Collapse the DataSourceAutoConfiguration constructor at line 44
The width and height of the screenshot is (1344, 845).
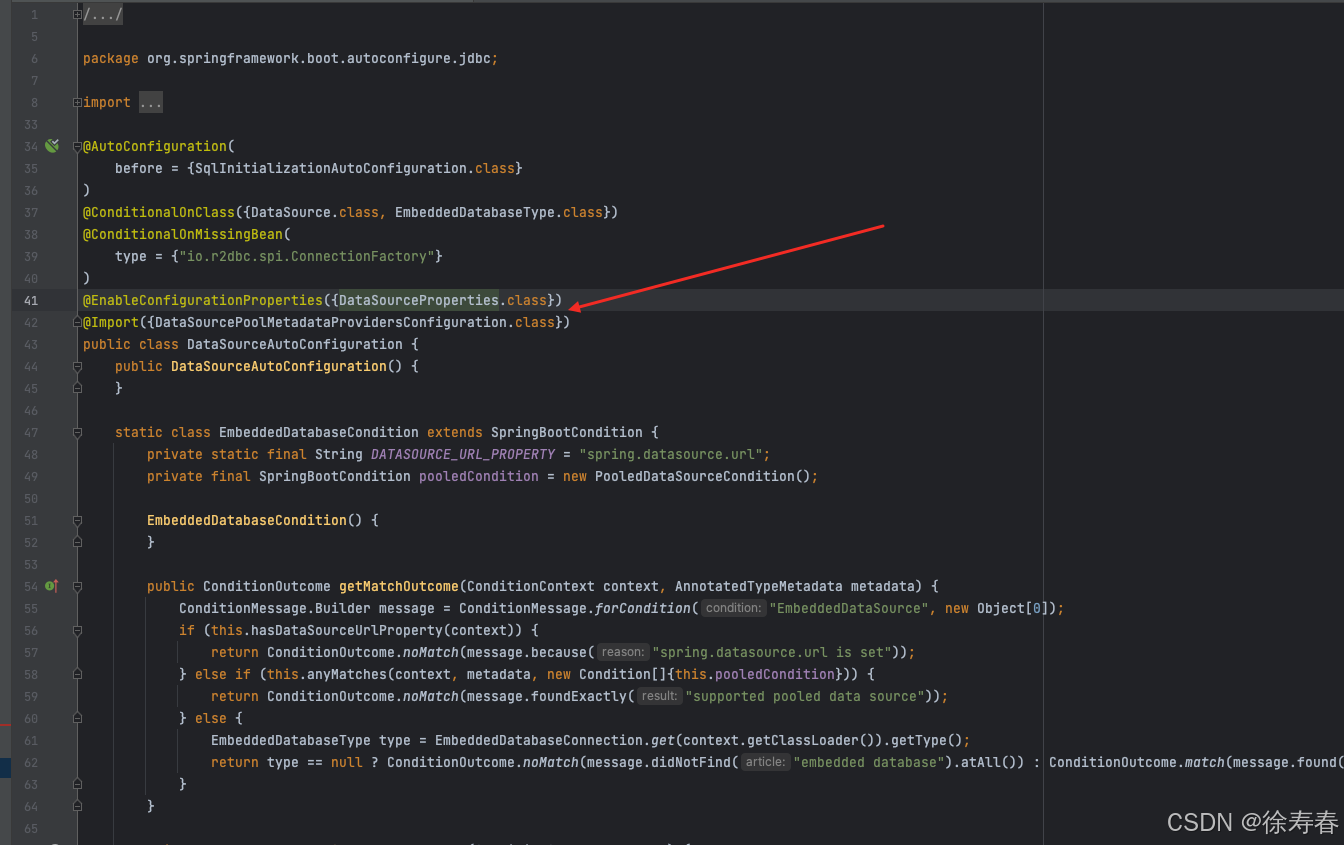78,366
